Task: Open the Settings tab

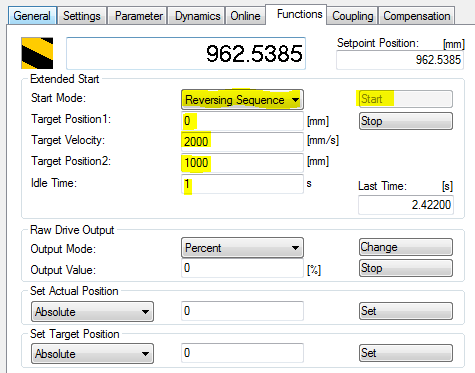Action: (x=82, y=16)
